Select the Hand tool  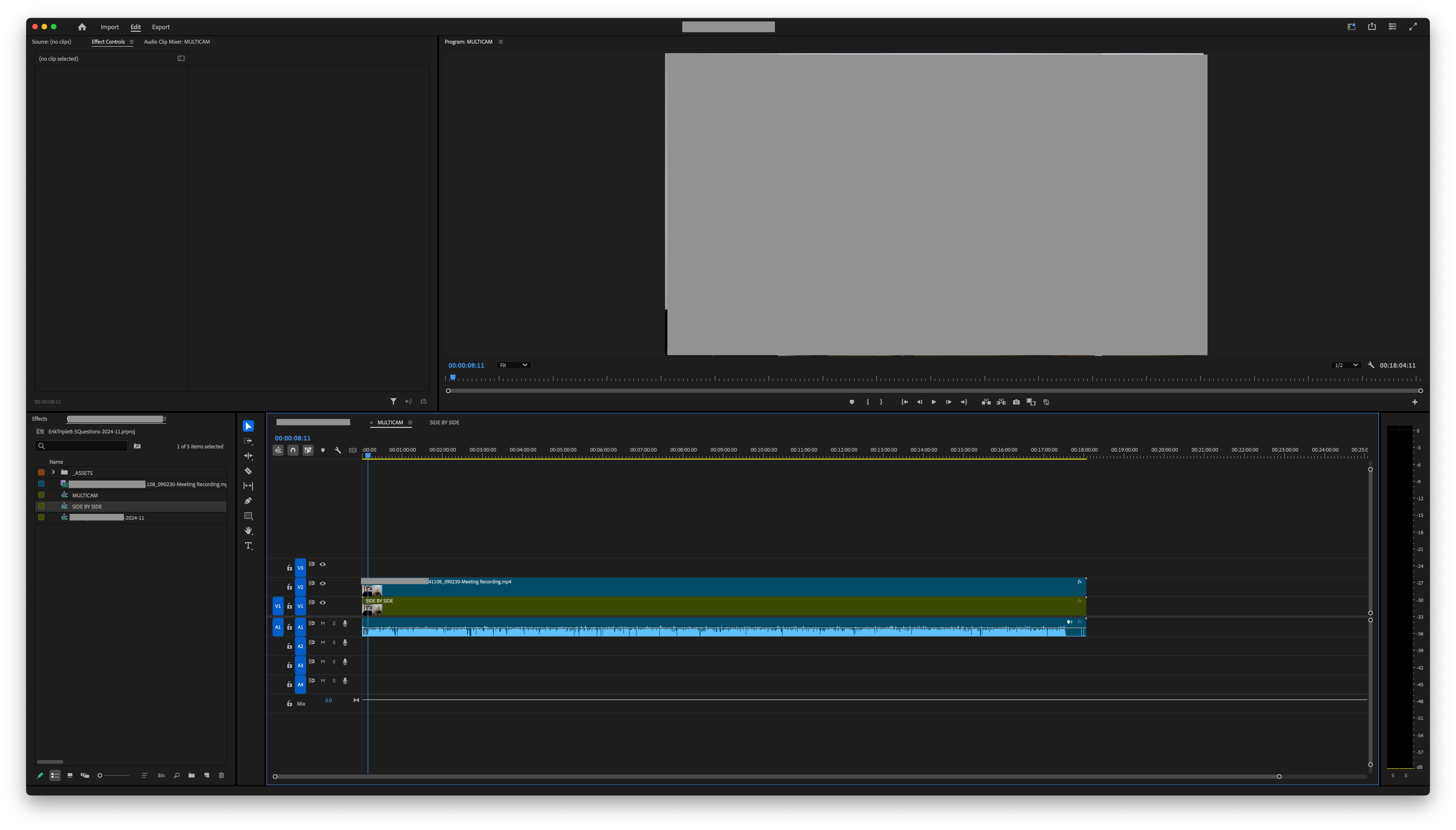click(248, 531)
